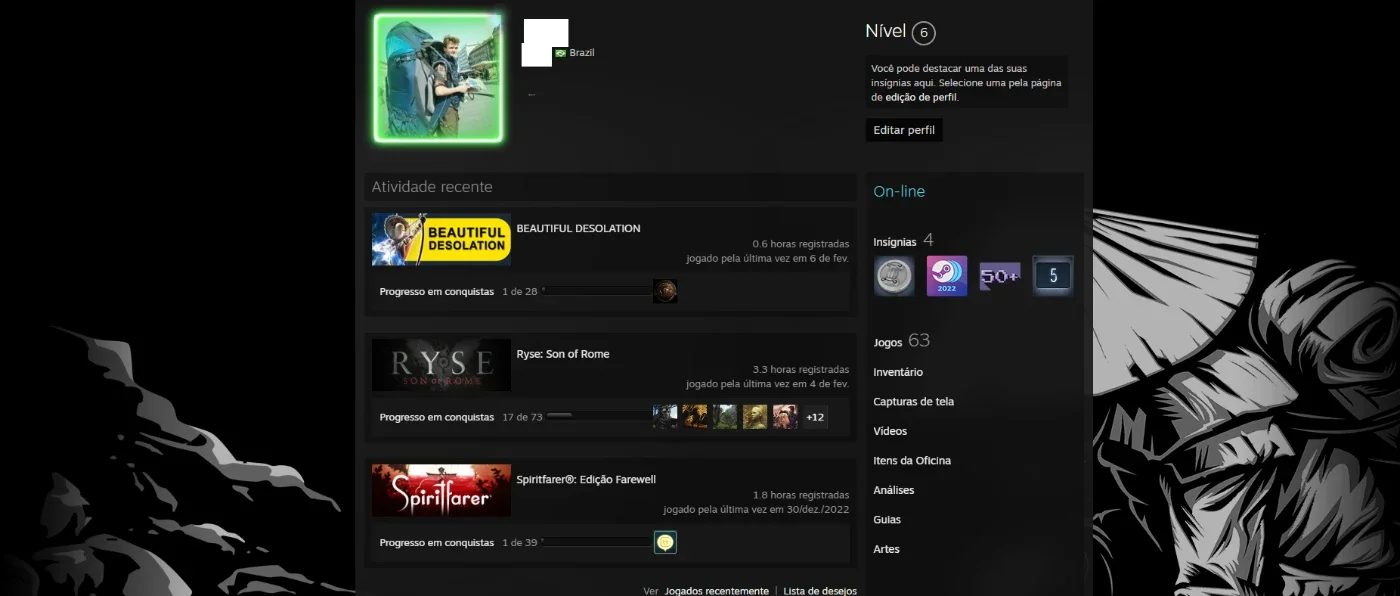1400x596 pixels.
Task: Open the silver Pillar of Community badge
Action: pos(894,276)
